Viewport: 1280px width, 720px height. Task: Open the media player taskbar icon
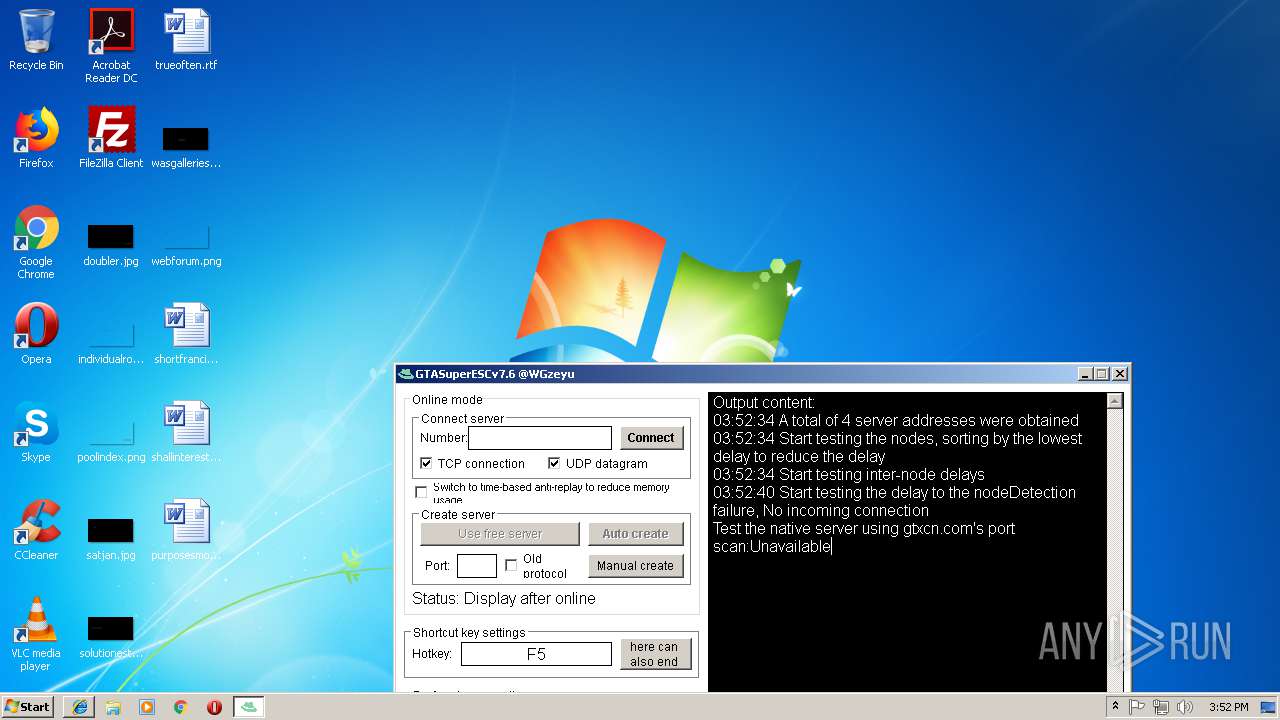(147, 707)
